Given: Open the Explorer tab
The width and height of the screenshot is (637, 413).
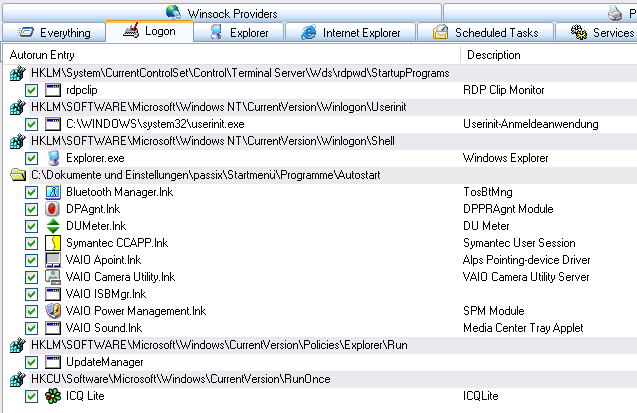Looking at the screenshot, I should [x=239, y=32].
